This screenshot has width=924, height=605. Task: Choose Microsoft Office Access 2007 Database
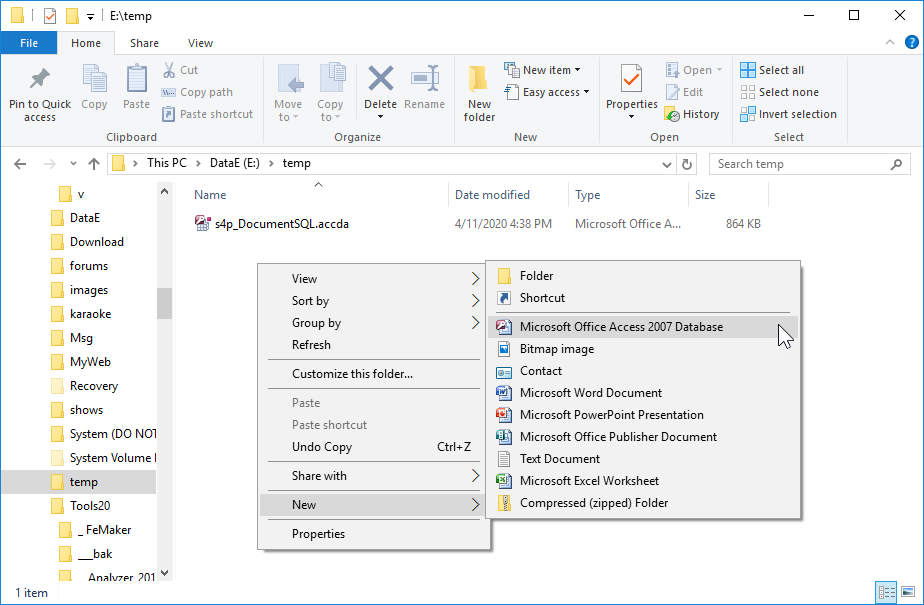pos(620,327)
